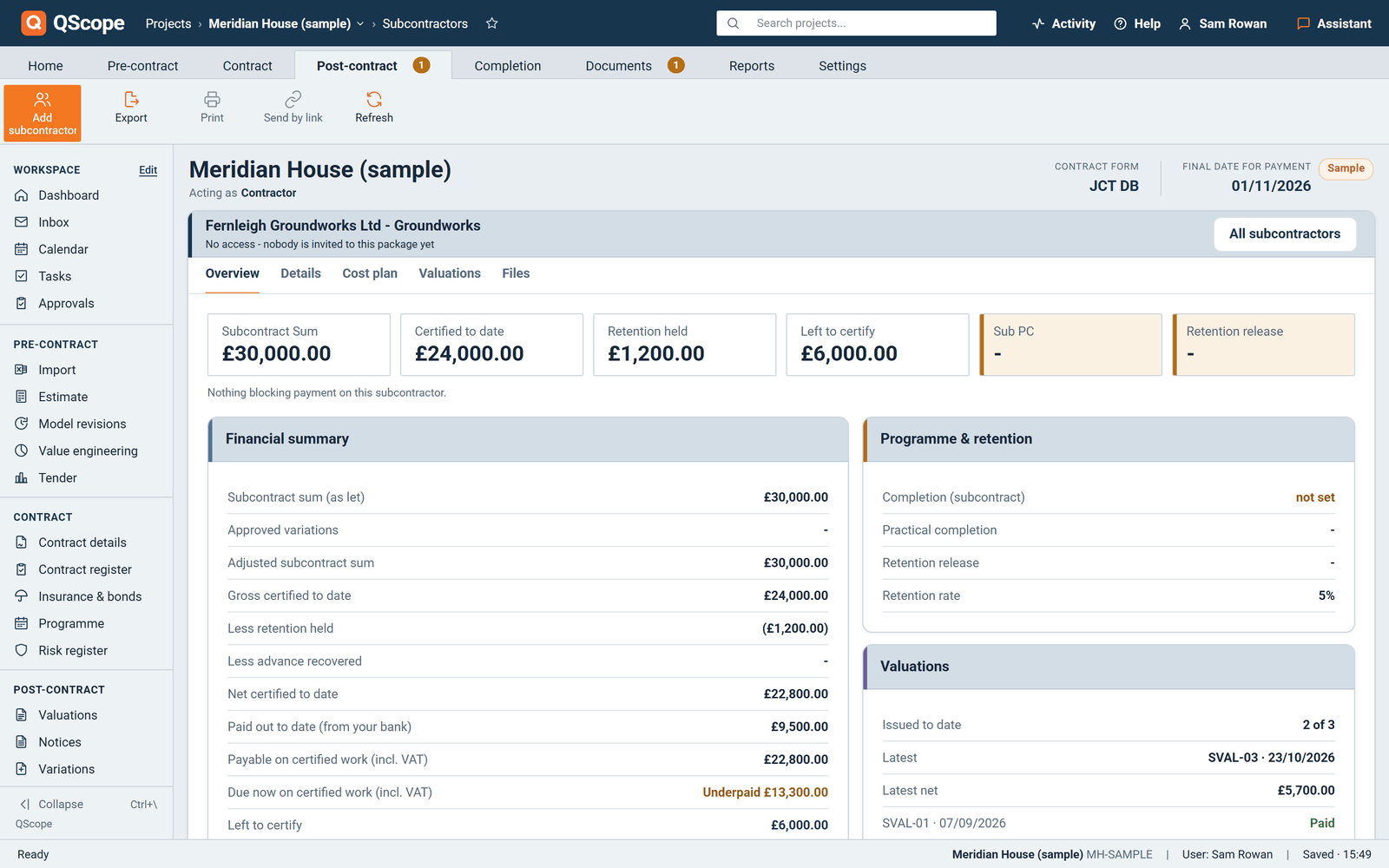Click the Subcontractors breadcrumb
Viewport: 1389px width, 868px height.
click(425, 23)
